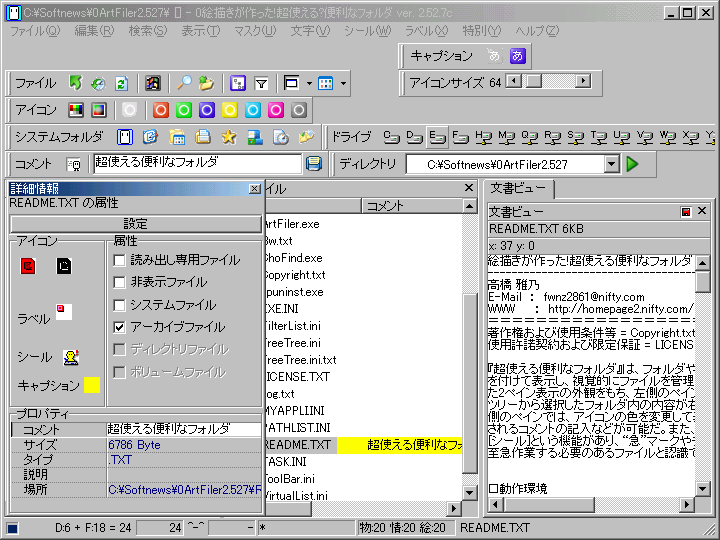Uncheck アーカイブファイル checkbox

(119, 327)
